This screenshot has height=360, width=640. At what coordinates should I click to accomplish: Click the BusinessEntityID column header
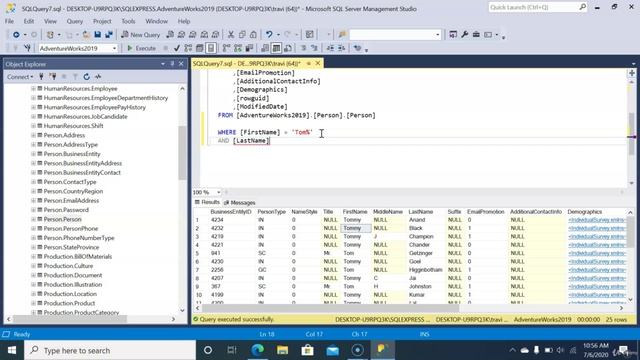point(231,212)
